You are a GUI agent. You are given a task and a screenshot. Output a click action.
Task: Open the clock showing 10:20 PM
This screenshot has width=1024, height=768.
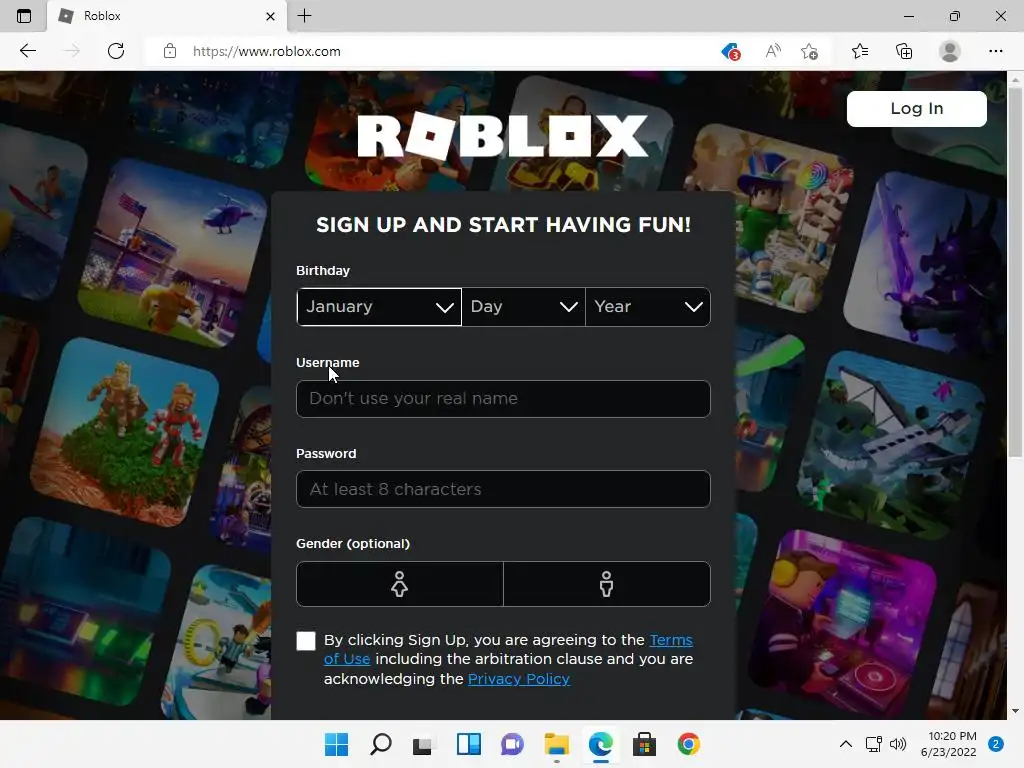948,744
